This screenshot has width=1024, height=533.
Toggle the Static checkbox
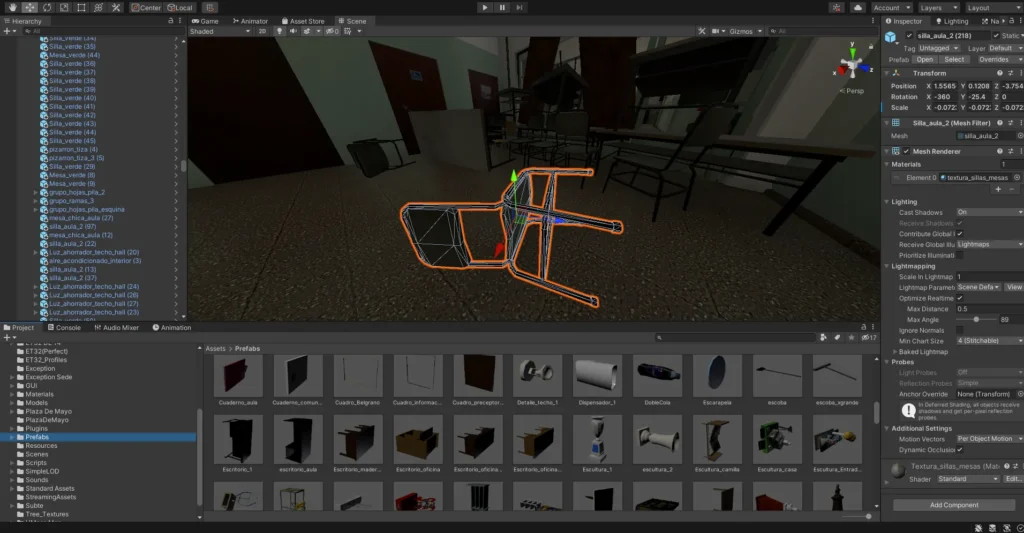tap(996, 35)
